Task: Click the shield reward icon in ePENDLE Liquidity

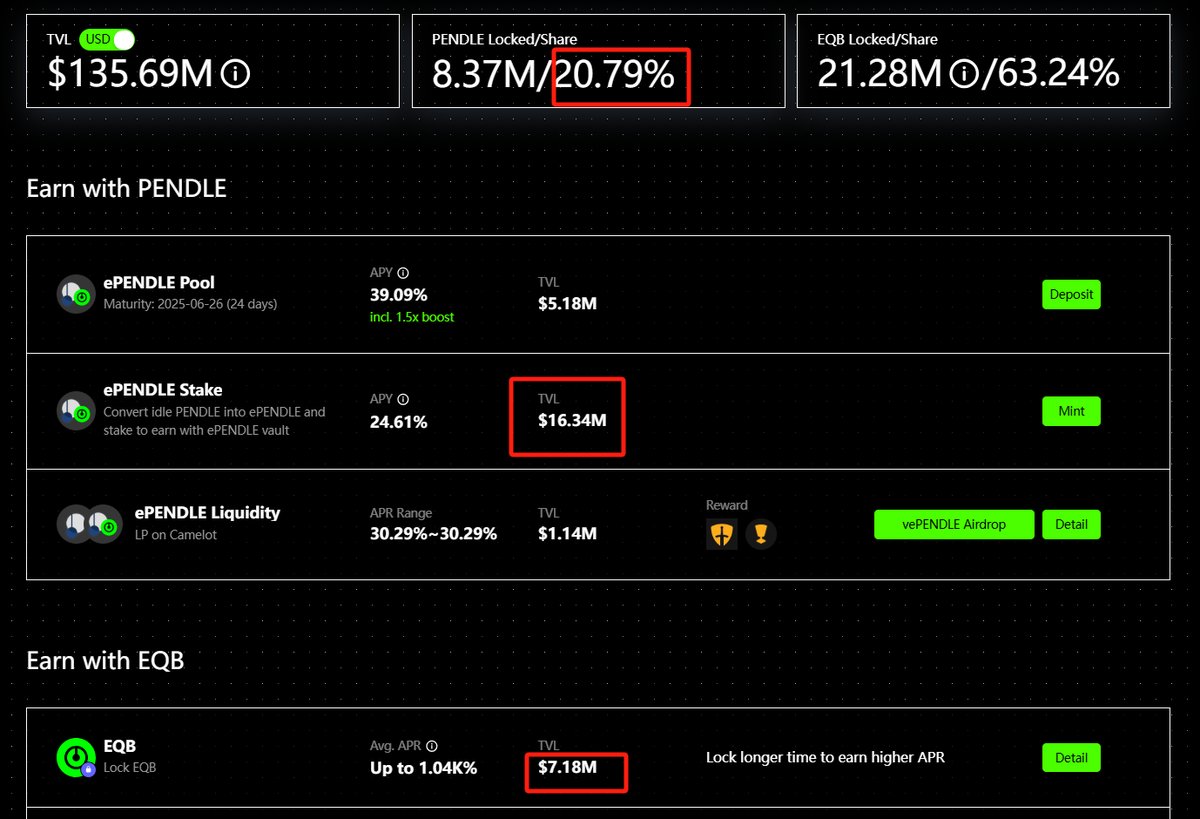Action: 722,534
